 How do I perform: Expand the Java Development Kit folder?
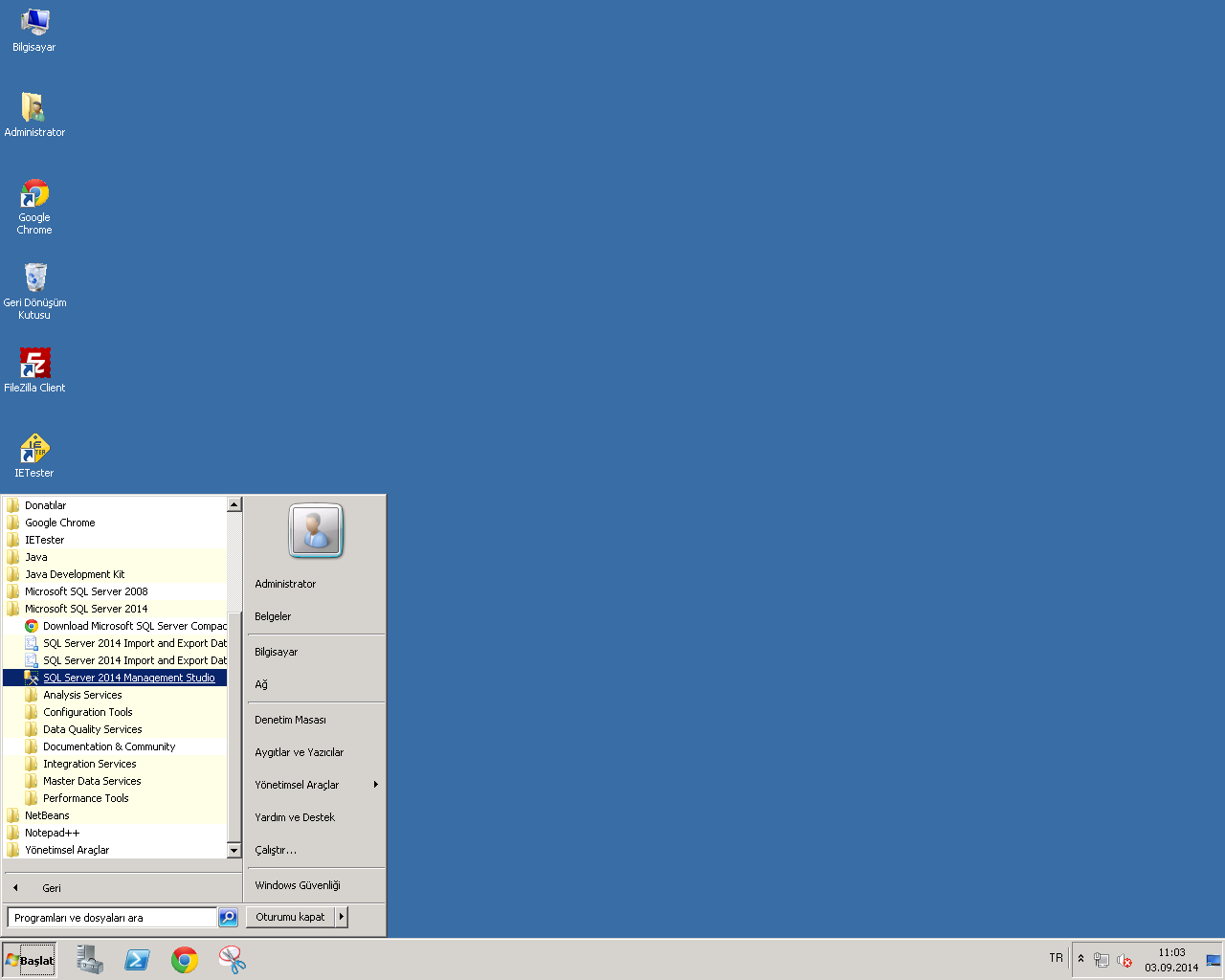115,574
